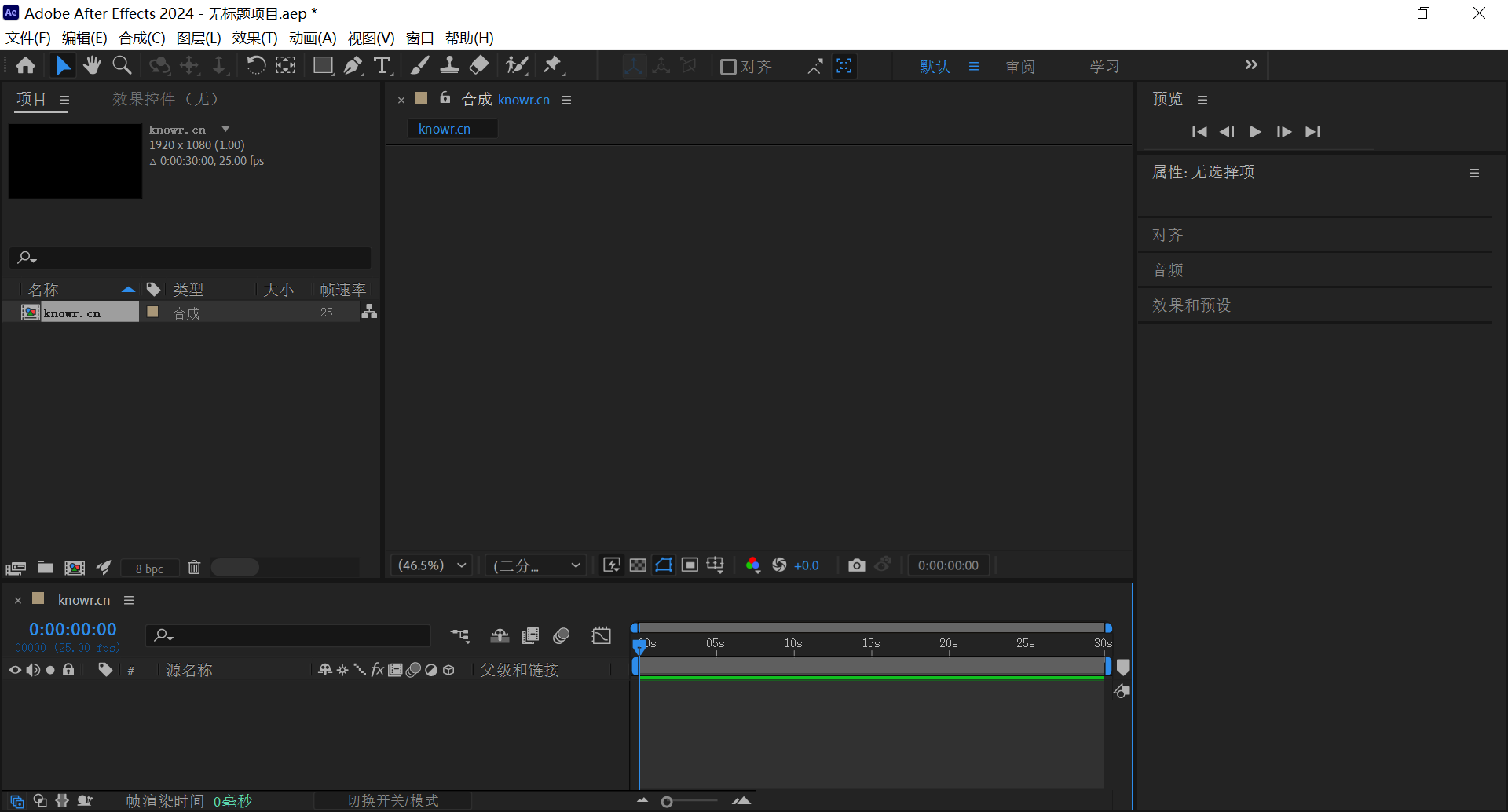The height and width of the screenshot is (812, 1508).
Task: Open the timeline knowr.cn panel menu
Action: click(129, 600)
